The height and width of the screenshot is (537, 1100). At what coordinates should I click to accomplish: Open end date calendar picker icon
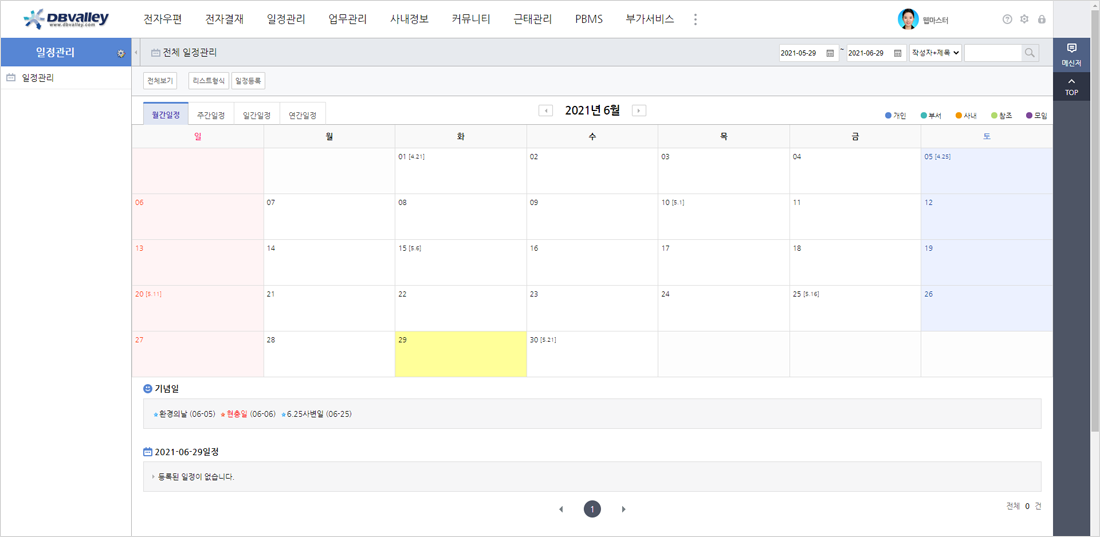(x=898, y=53)
